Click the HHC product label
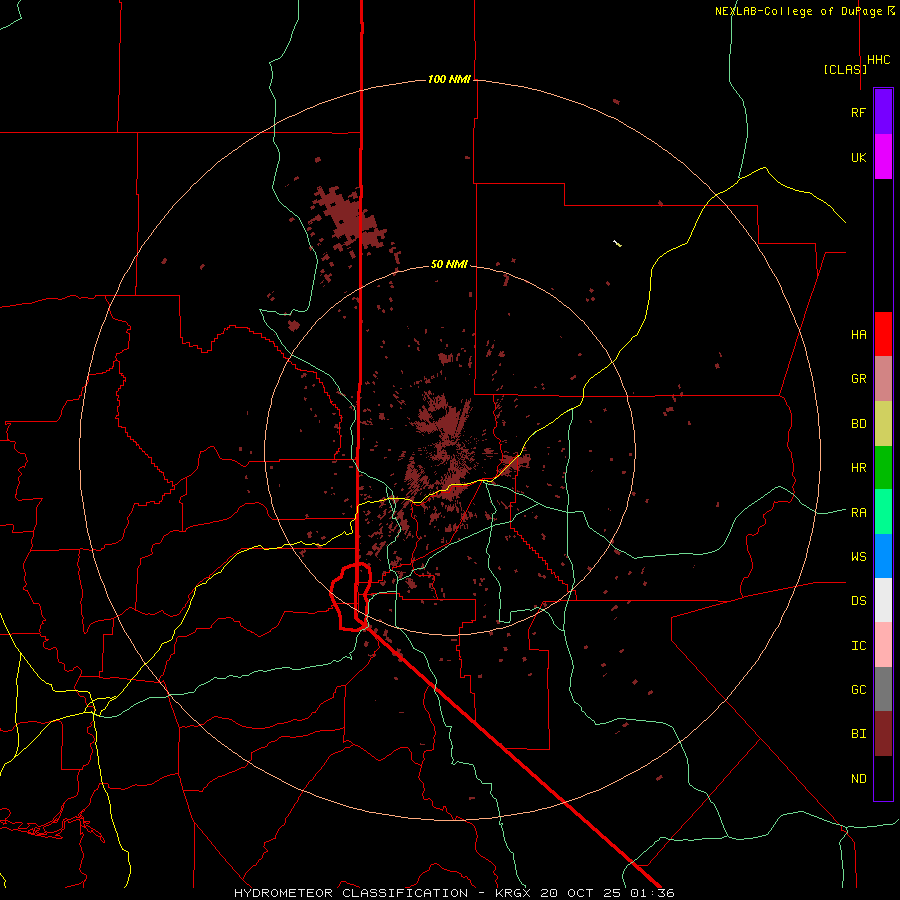The height and width of the screenshot is (900, 900). coord(879,60)
